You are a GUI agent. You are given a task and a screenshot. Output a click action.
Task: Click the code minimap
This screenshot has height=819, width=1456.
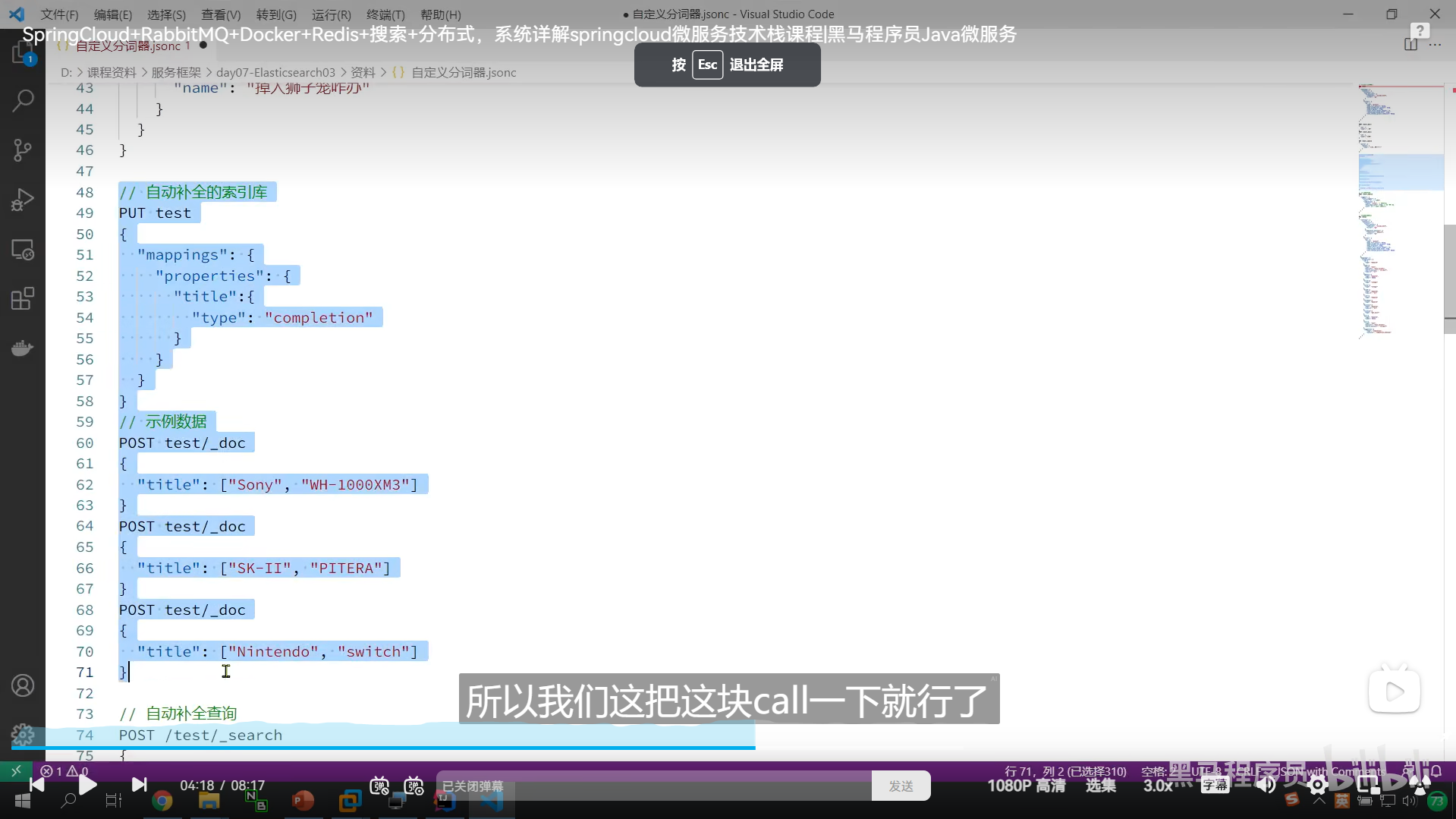pyautogui.click(x=1401, y=211)
